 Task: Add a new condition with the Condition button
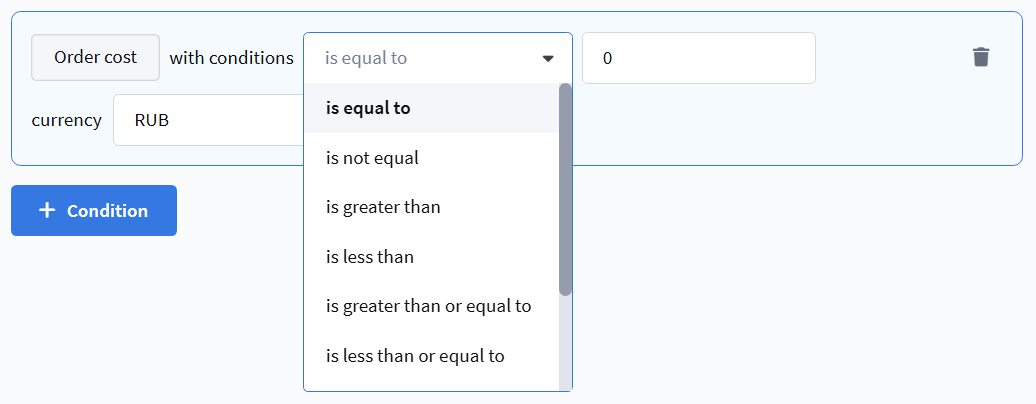(x=94, y=211)
